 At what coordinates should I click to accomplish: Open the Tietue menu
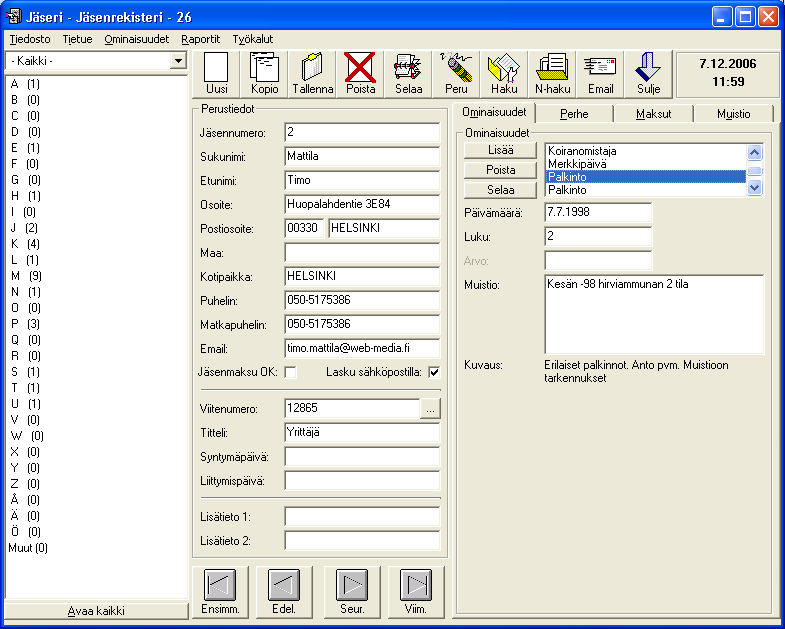(x=78, y=39)
